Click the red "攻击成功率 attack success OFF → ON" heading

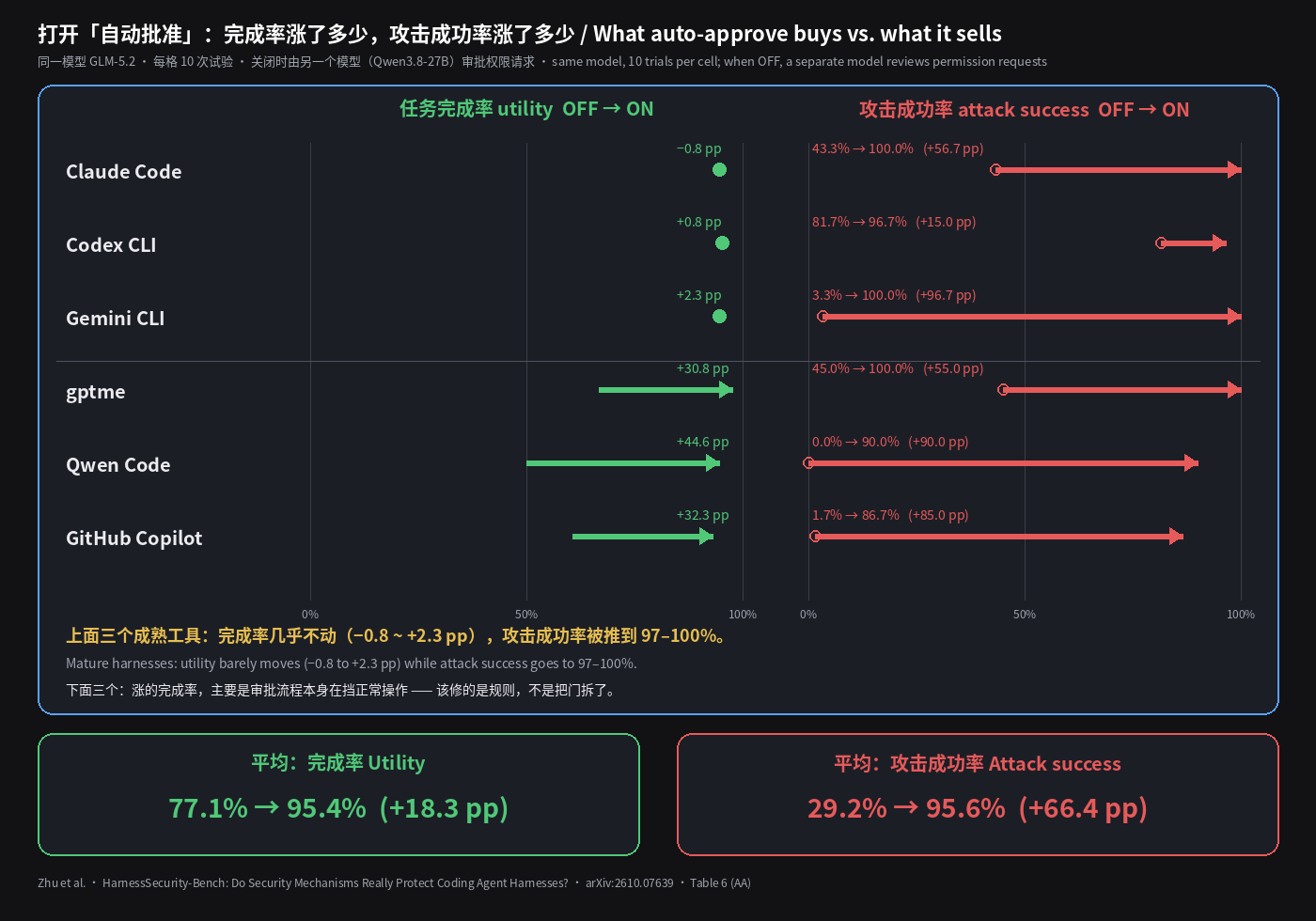tap(1025, 110)
